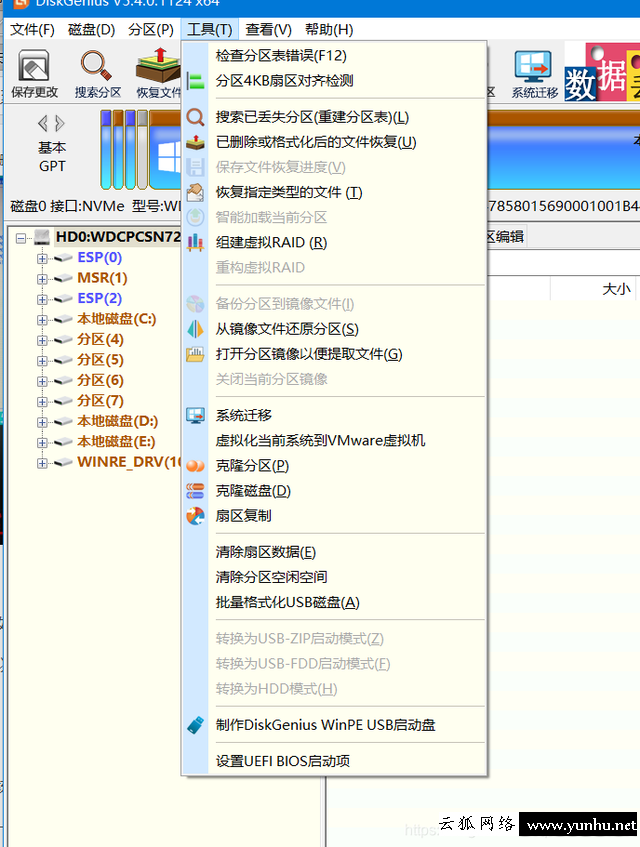The height and width of the screenshot is (847, 640).
Task: Click the previous disk arrow
Action: (43, 124)
